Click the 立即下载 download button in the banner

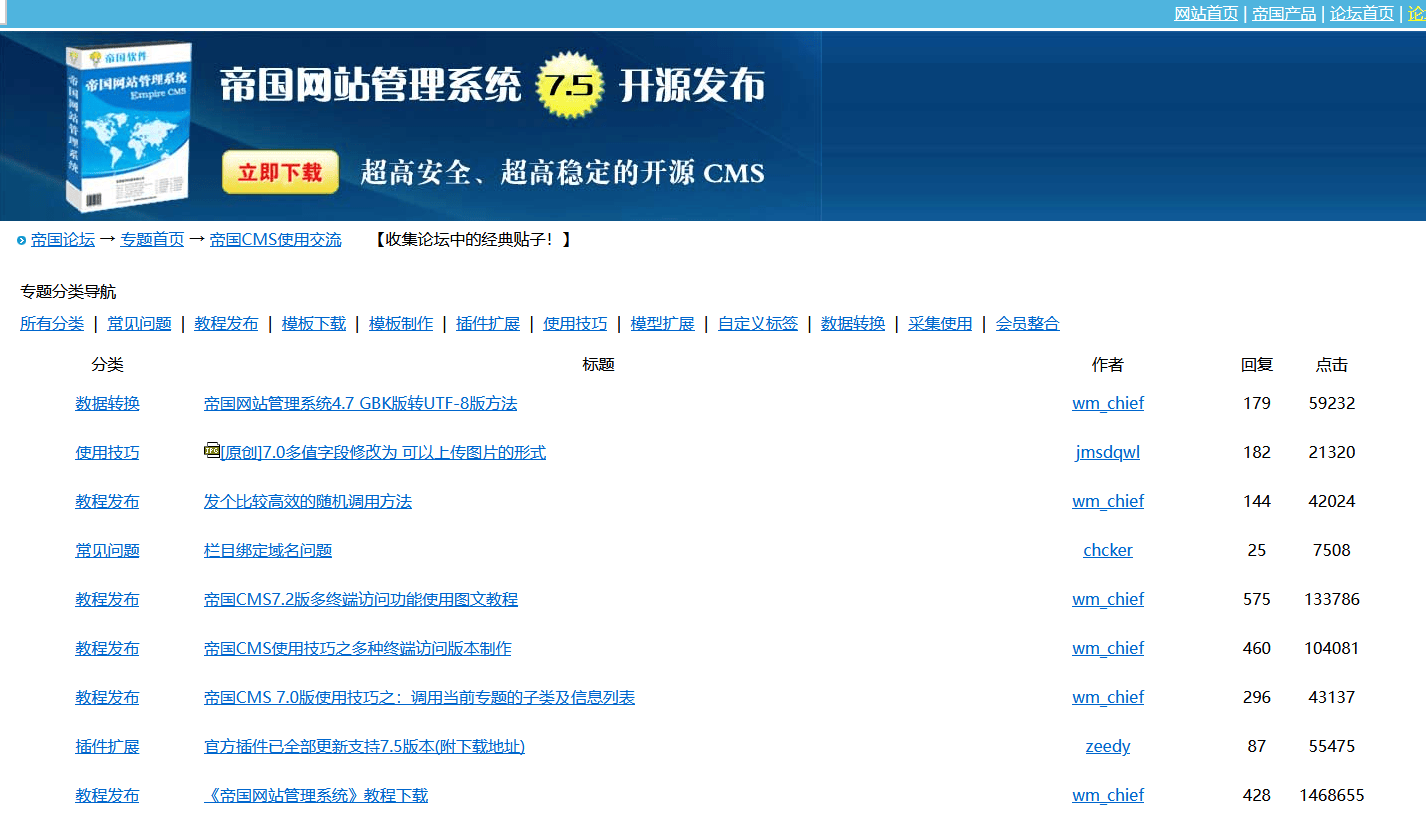click(280, 172)
